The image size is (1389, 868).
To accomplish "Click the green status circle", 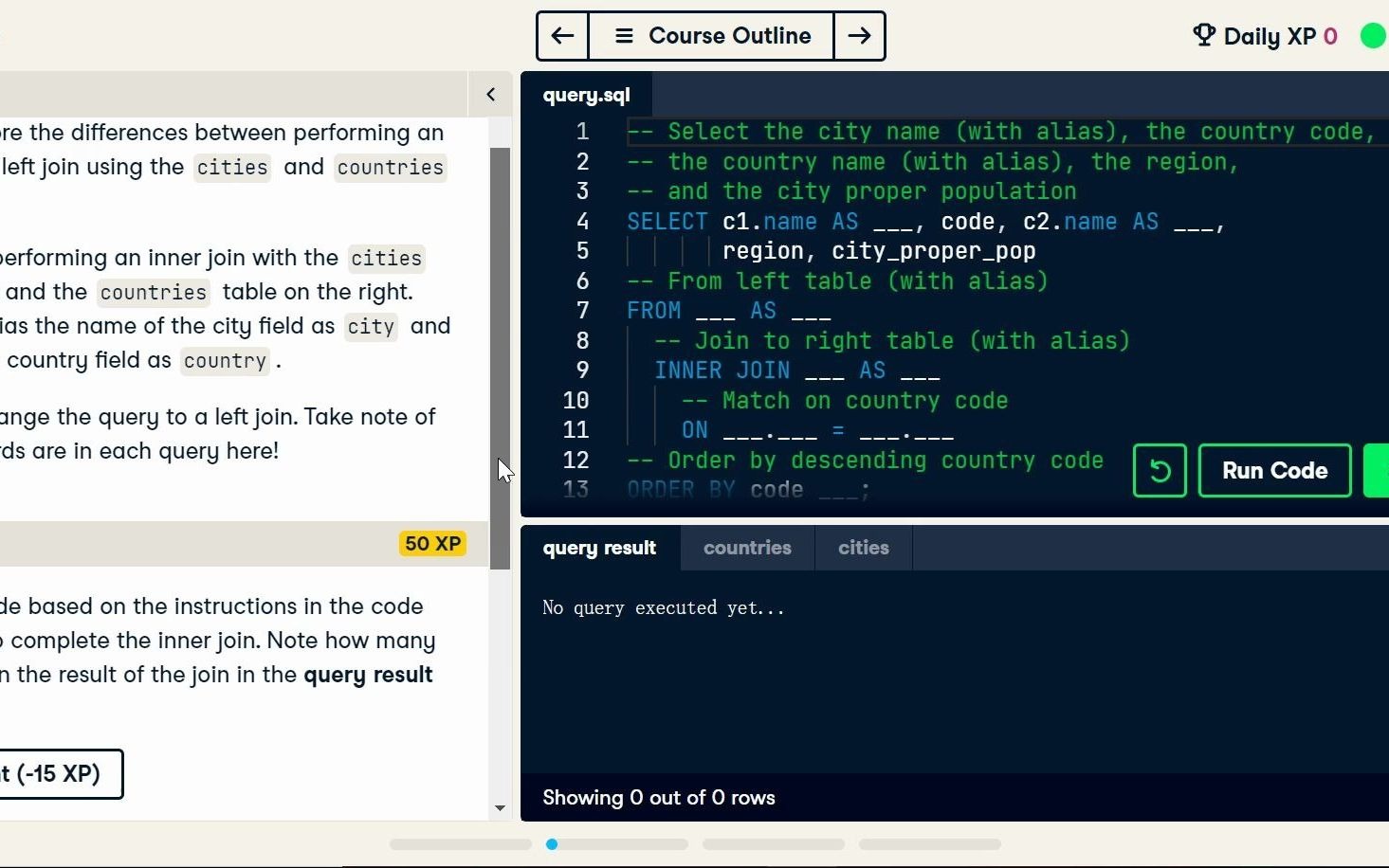I will click(x=1373, y=36).
